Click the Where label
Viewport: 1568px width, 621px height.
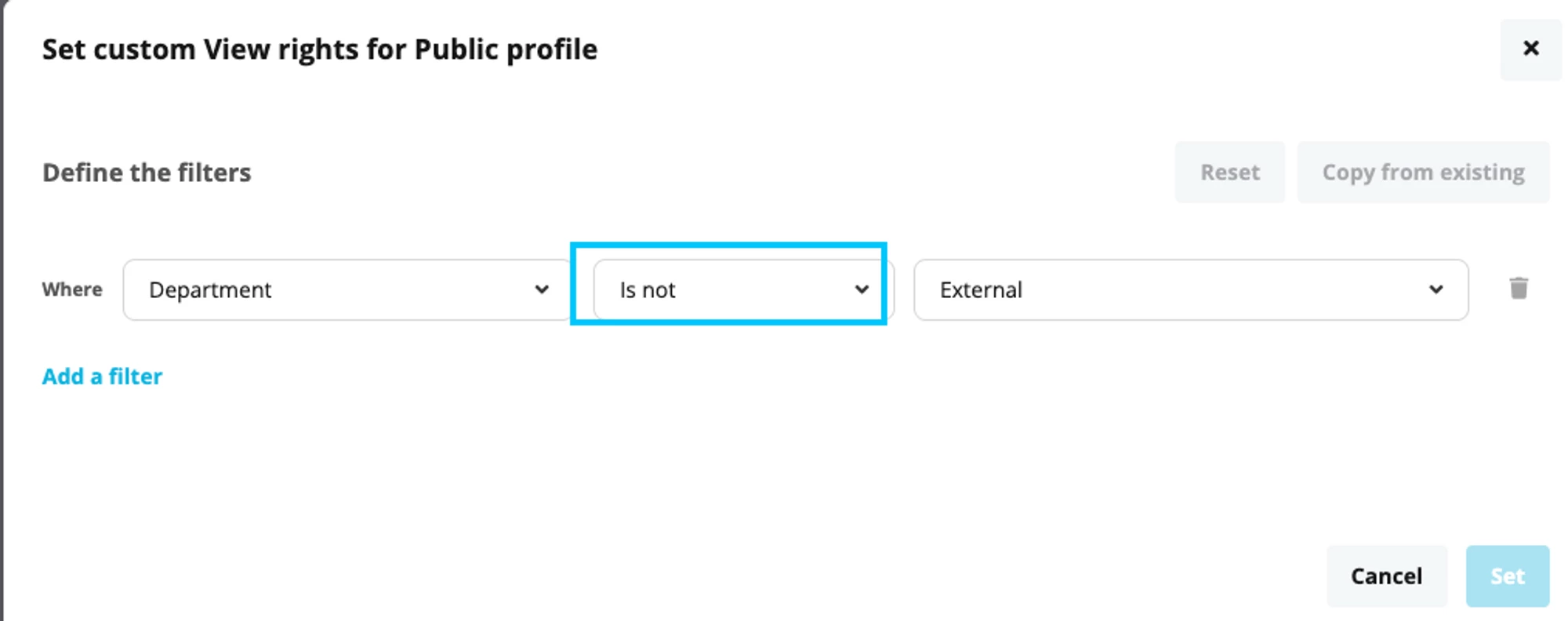click(72, 289)
